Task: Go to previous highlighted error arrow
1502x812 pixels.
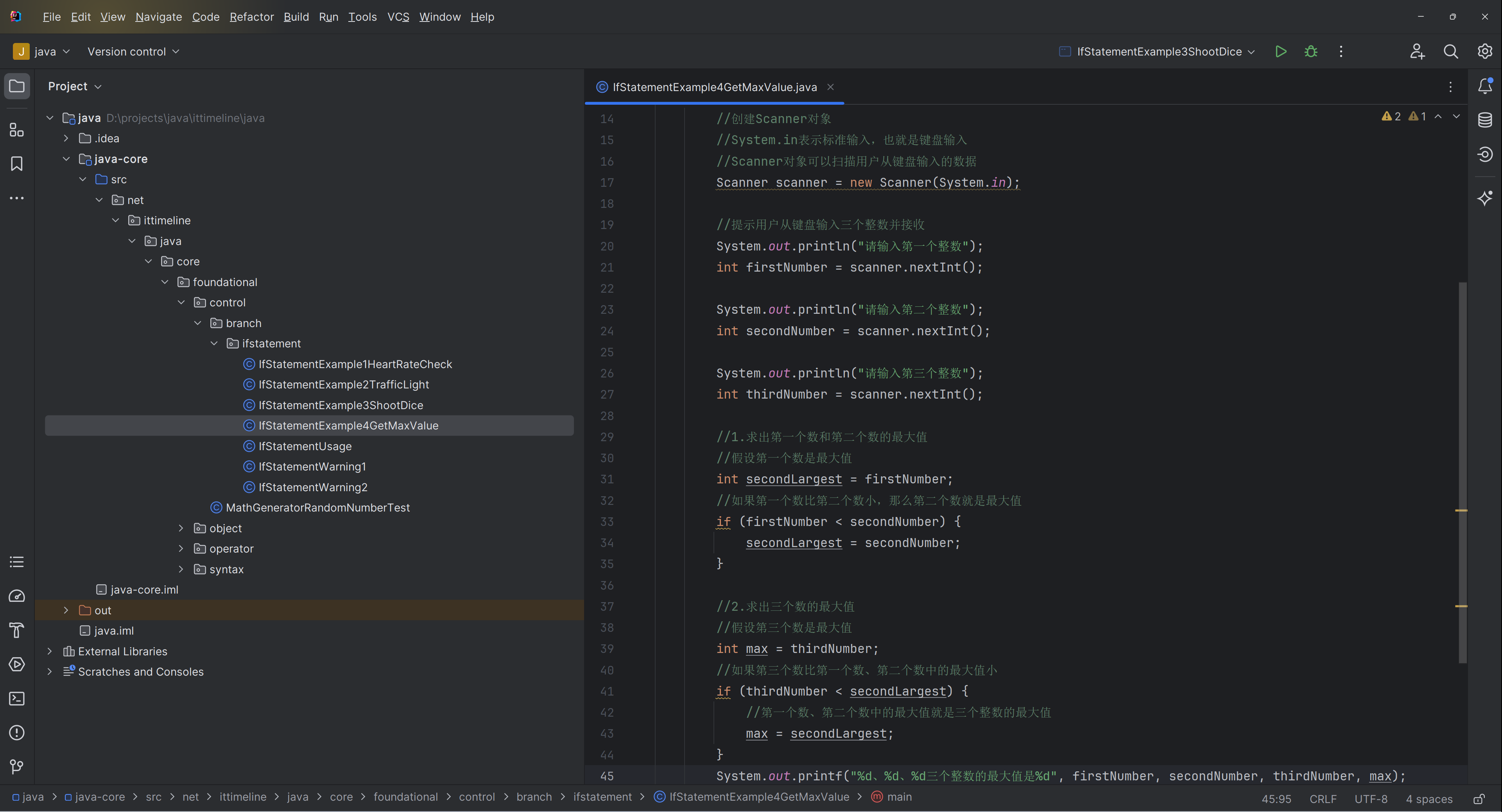Action: (x=1438, y=116)
